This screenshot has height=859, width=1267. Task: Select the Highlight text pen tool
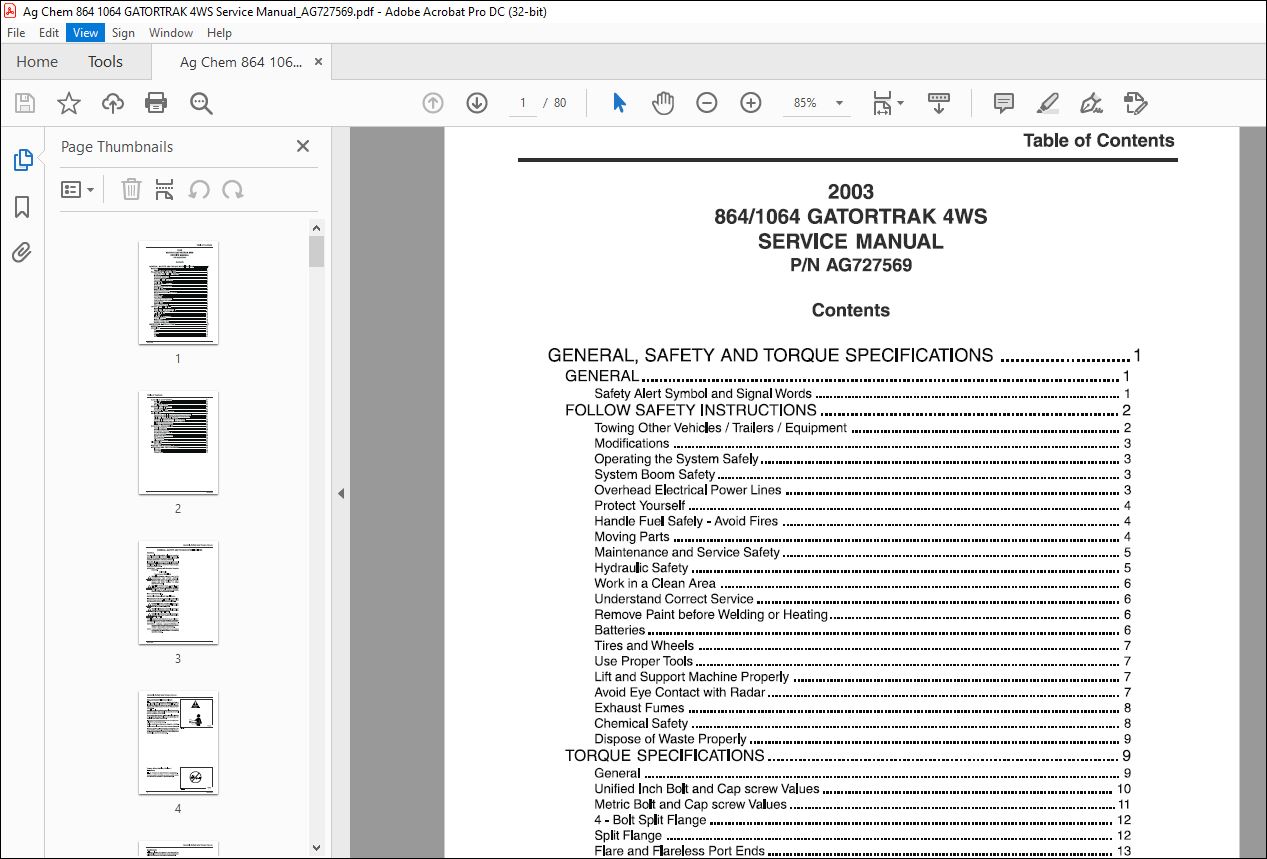click(x=1047, y=103)
